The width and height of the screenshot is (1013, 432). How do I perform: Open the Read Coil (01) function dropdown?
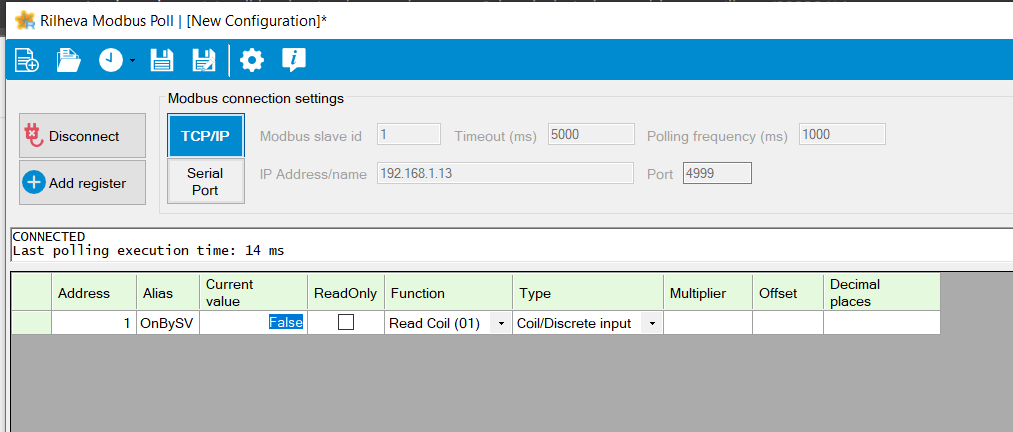(x=500, y=324)
